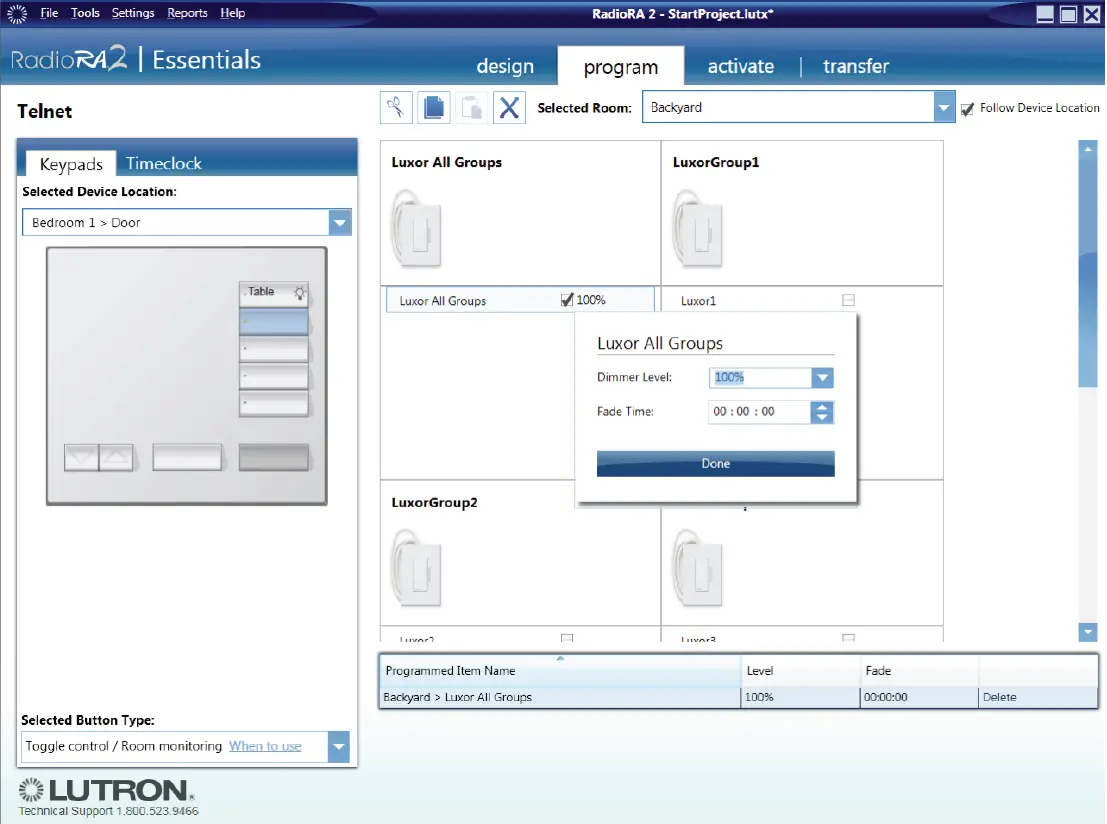Check the Luxor3 checkbox
The height and width of the screenshot is (824, 1107).
(x=849, y=638)
